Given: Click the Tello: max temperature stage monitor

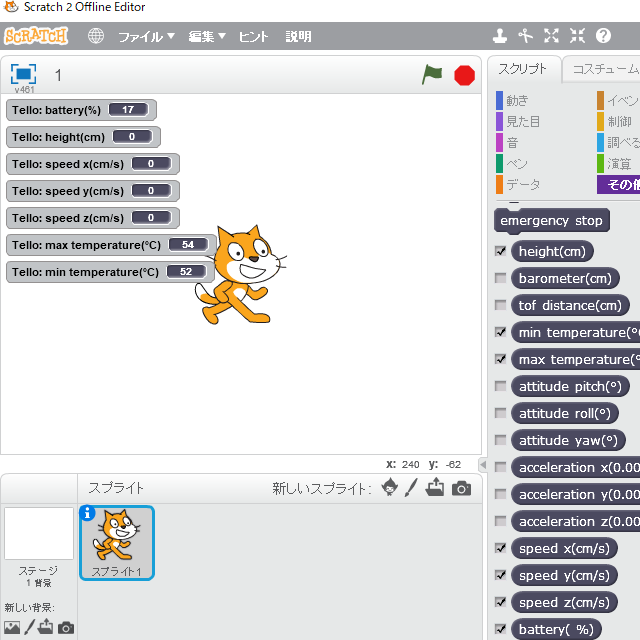Looking at the screenshot, I should pyautogui.click(x=111, y=245).
